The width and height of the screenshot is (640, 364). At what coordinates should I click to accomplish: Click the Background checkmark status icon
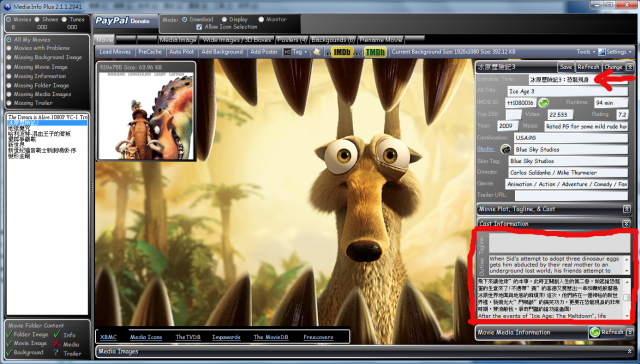click(9, 353)
